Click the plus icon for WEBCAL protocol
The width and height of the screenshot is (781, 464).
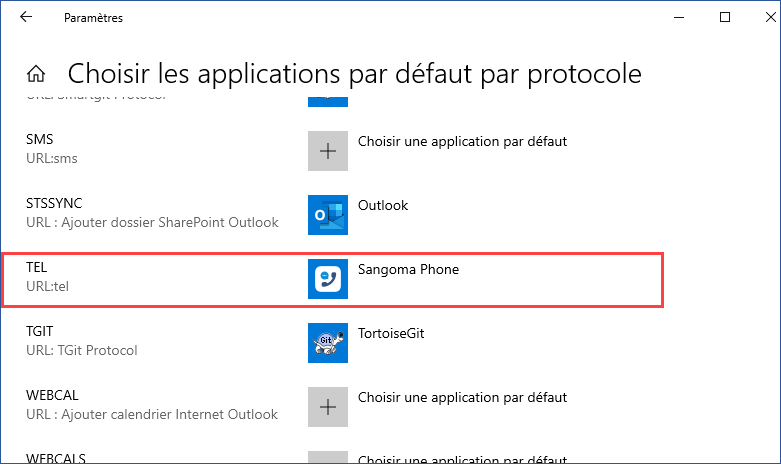328,407
